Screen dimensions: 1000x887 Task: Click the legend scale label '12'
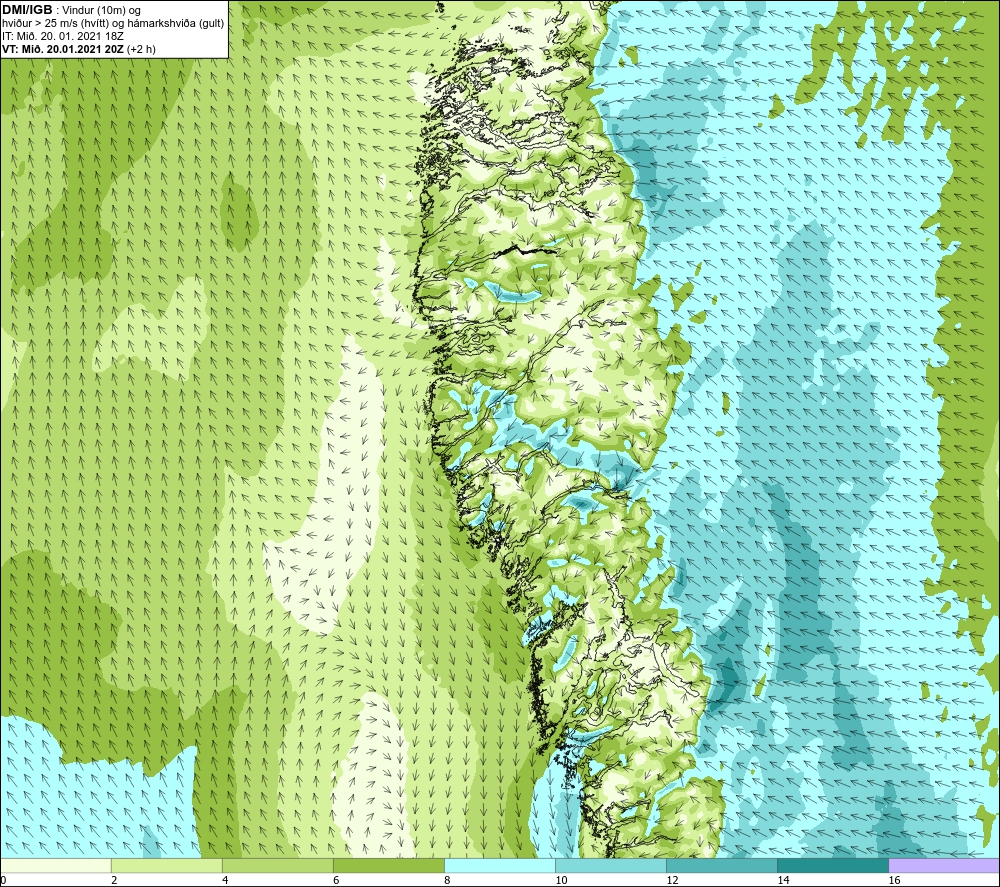672,881
